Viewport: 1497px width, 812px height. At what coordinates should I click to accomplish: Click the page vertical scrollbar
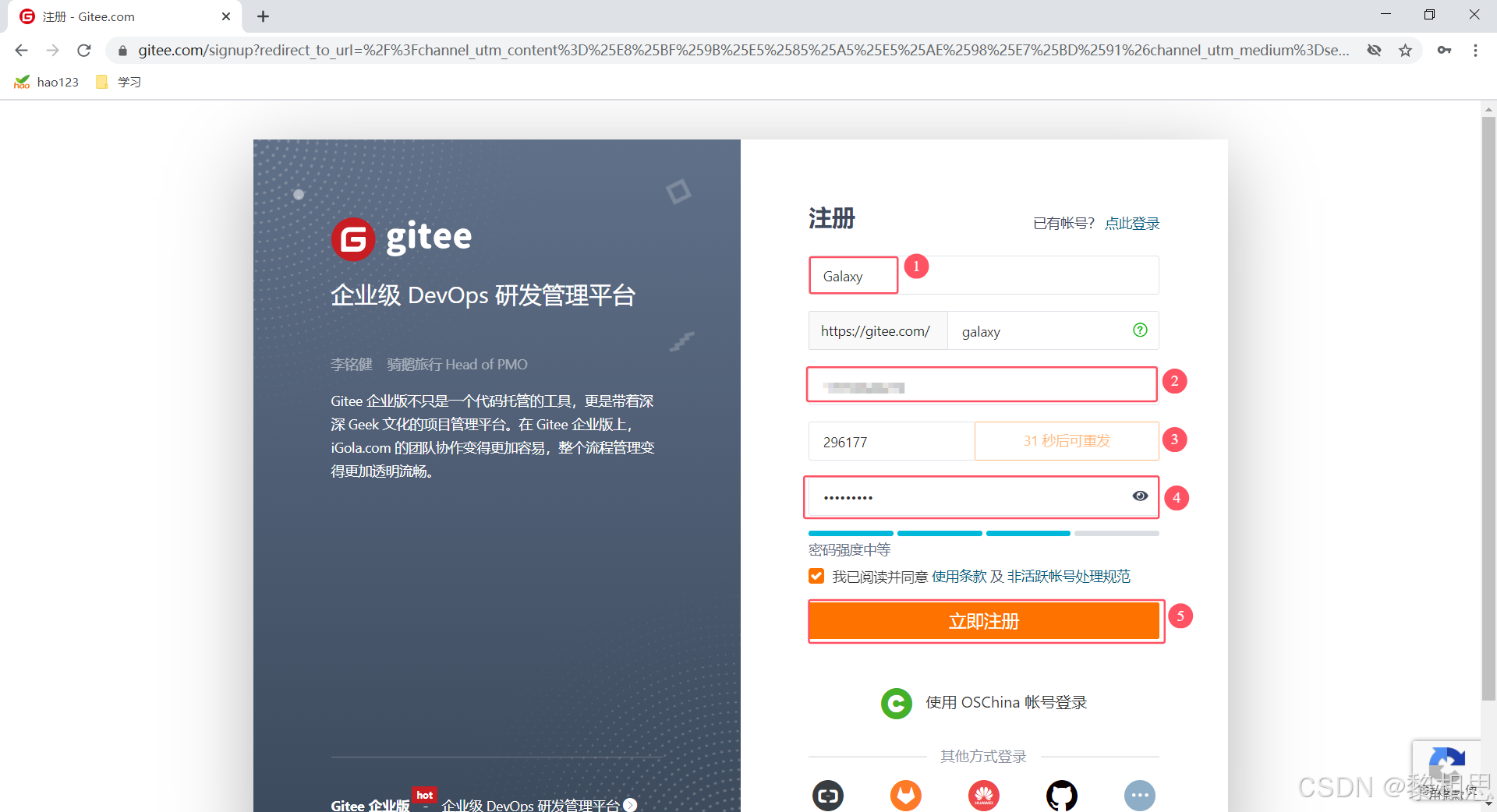click(x=1488, y=409)
